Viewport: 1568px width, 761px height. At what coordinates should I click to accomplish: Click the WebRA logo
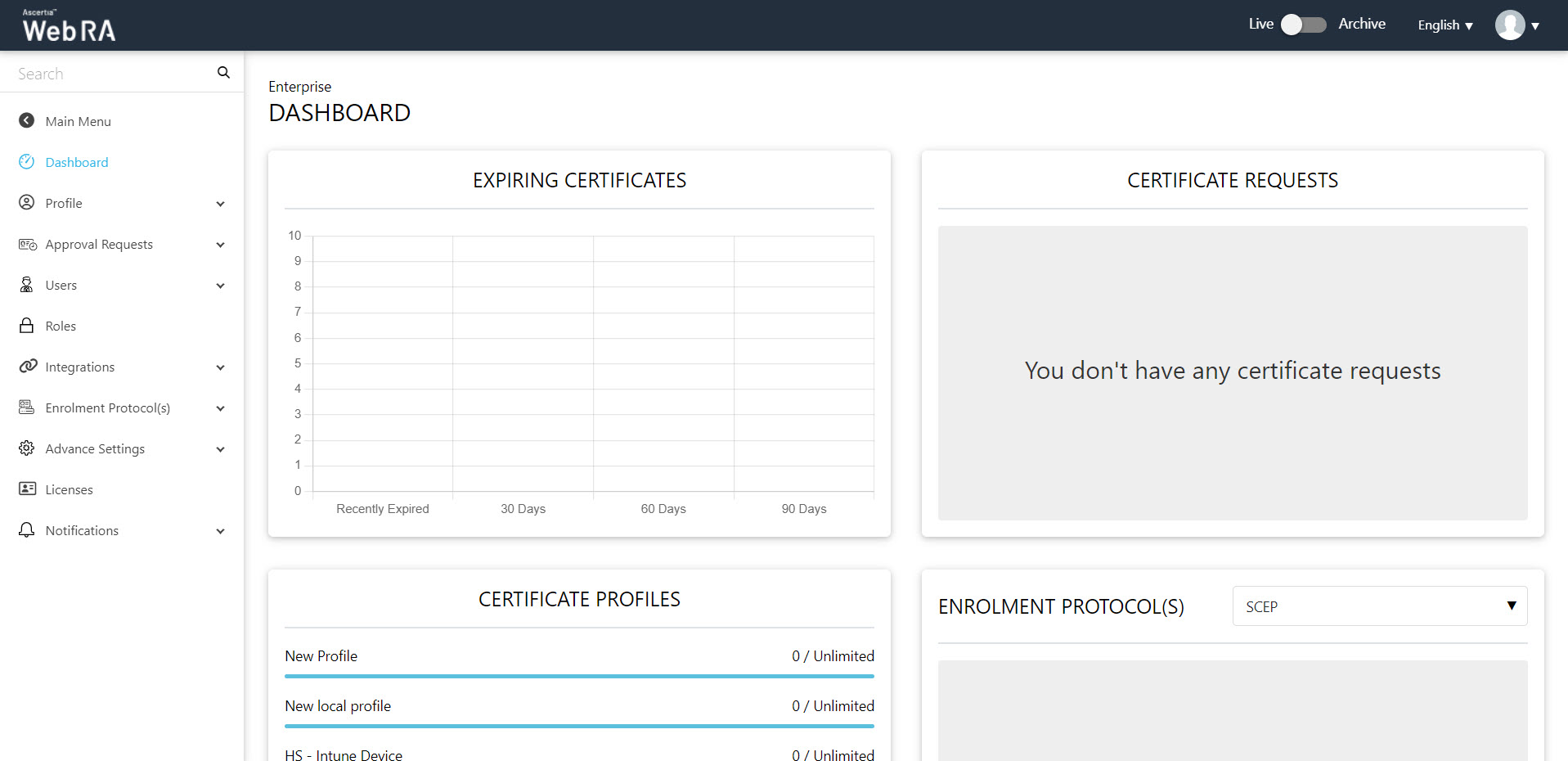[69, 26]
